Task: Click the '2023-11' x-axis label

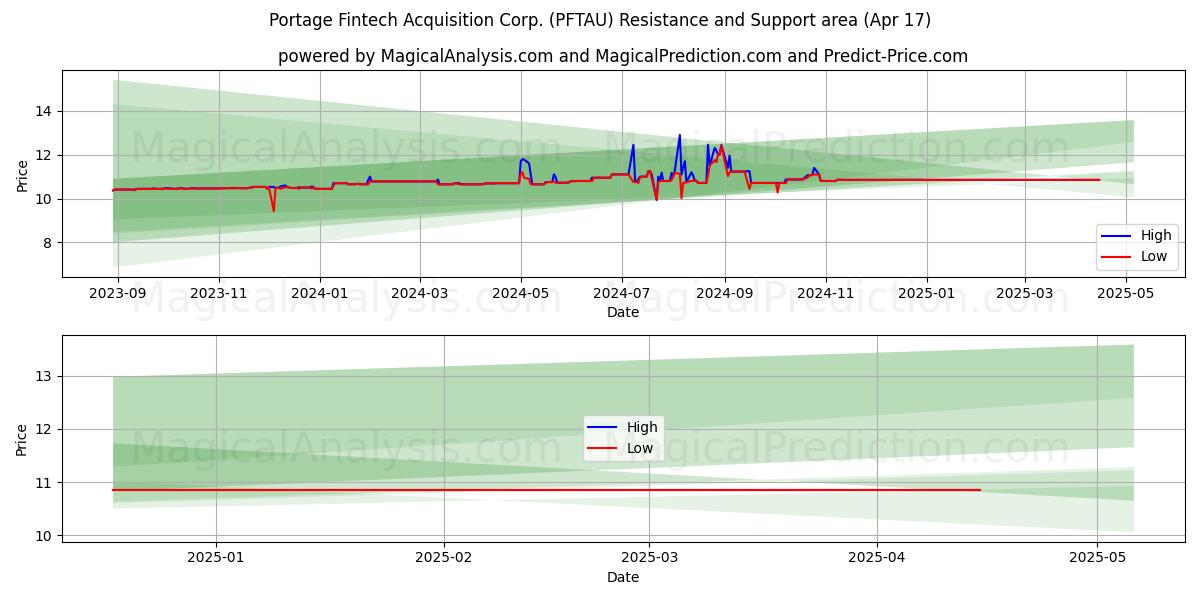Action: (x=219, y=294)
